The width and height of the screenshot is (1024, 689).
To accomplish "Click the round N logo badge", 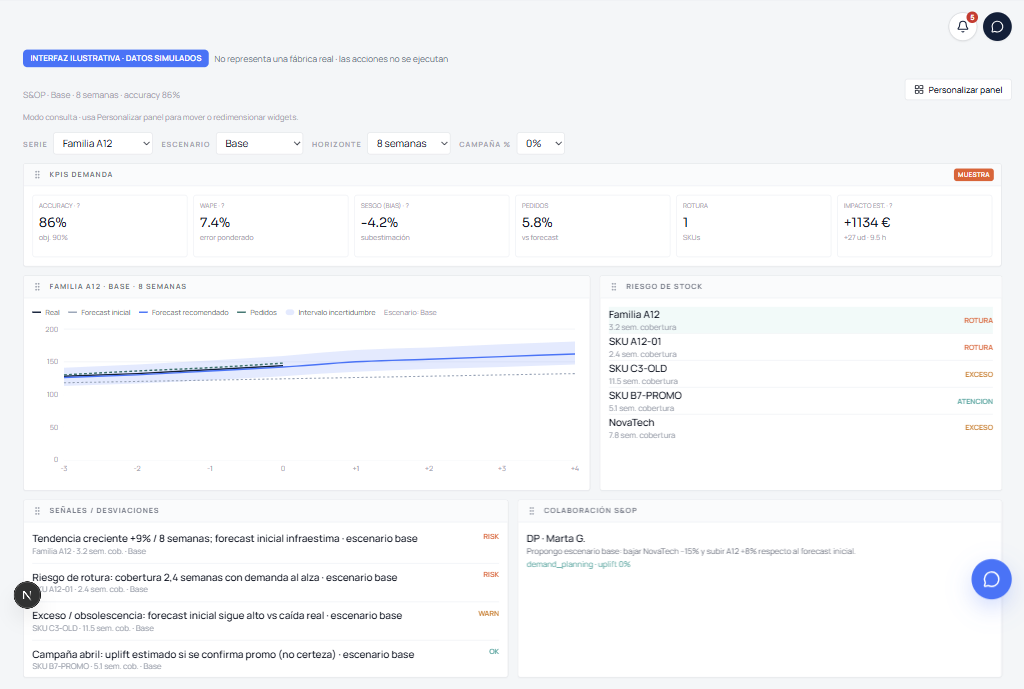I will (x=27, y=595).
